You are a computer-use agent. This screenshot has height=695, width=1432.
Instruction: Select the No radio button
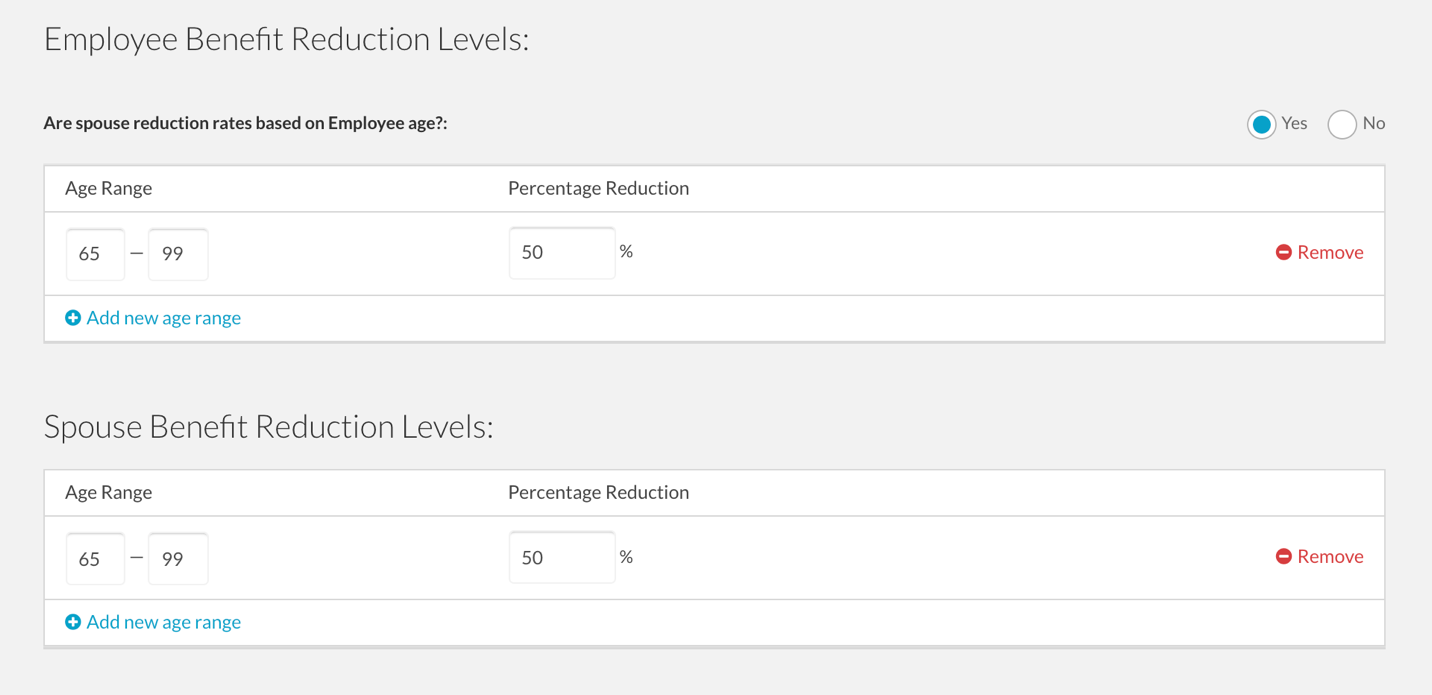[x=1342, y=124]
